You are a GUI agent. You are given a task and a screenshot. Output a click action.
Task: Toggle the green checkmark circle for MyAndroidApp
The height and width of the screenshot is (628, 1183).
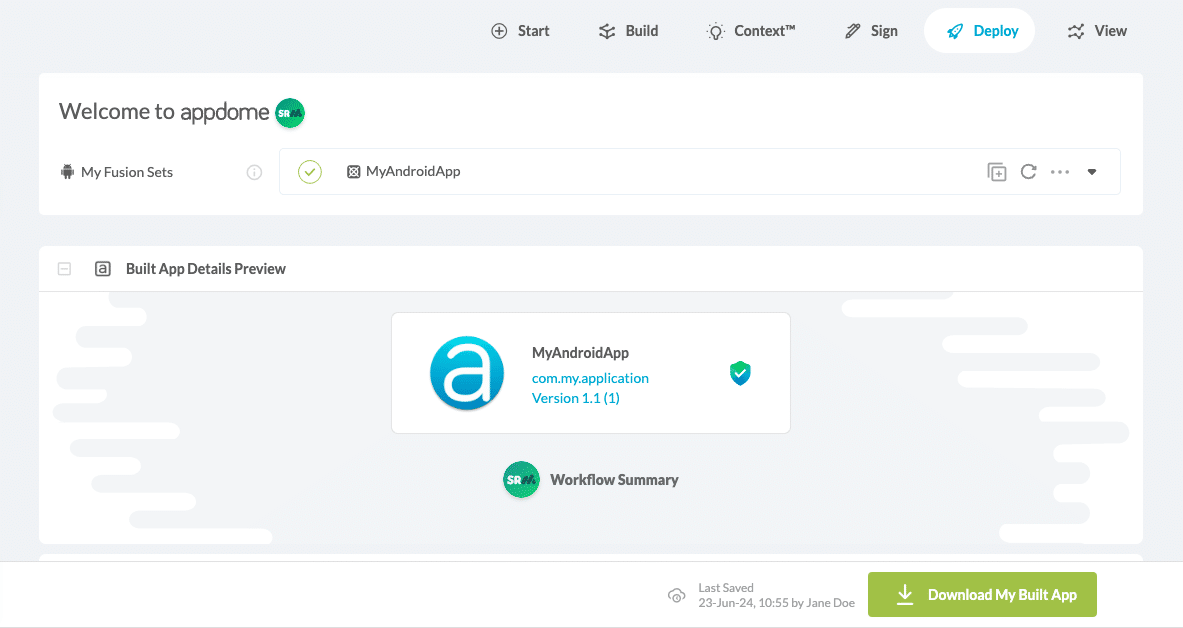(x=310, y=172)
